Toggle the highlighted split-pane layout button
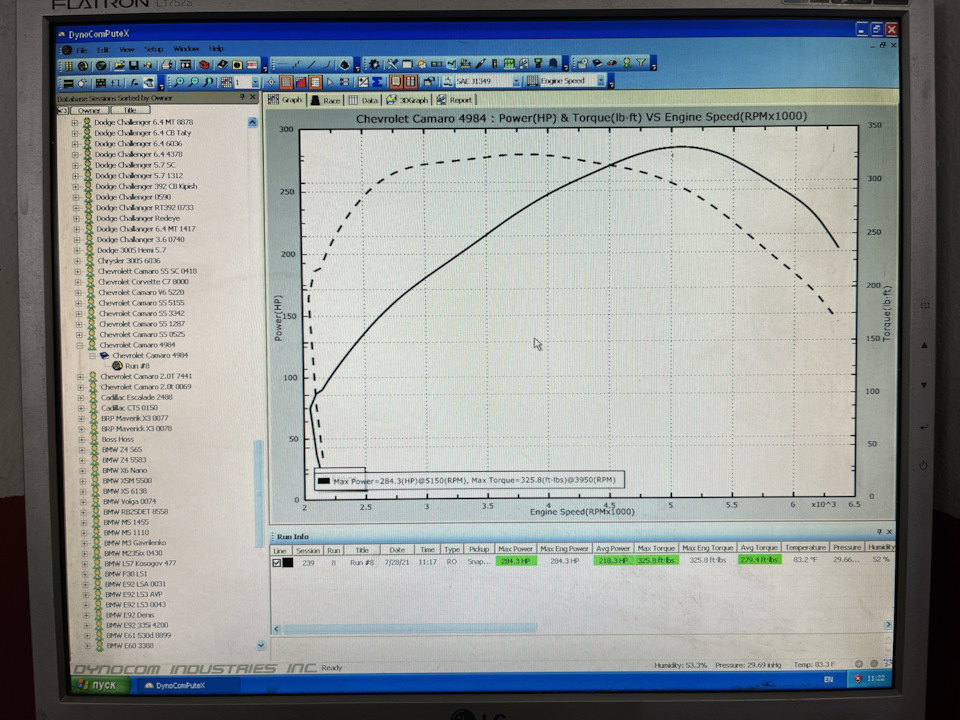The image size is (960, 720). click(x=411, y=81)
